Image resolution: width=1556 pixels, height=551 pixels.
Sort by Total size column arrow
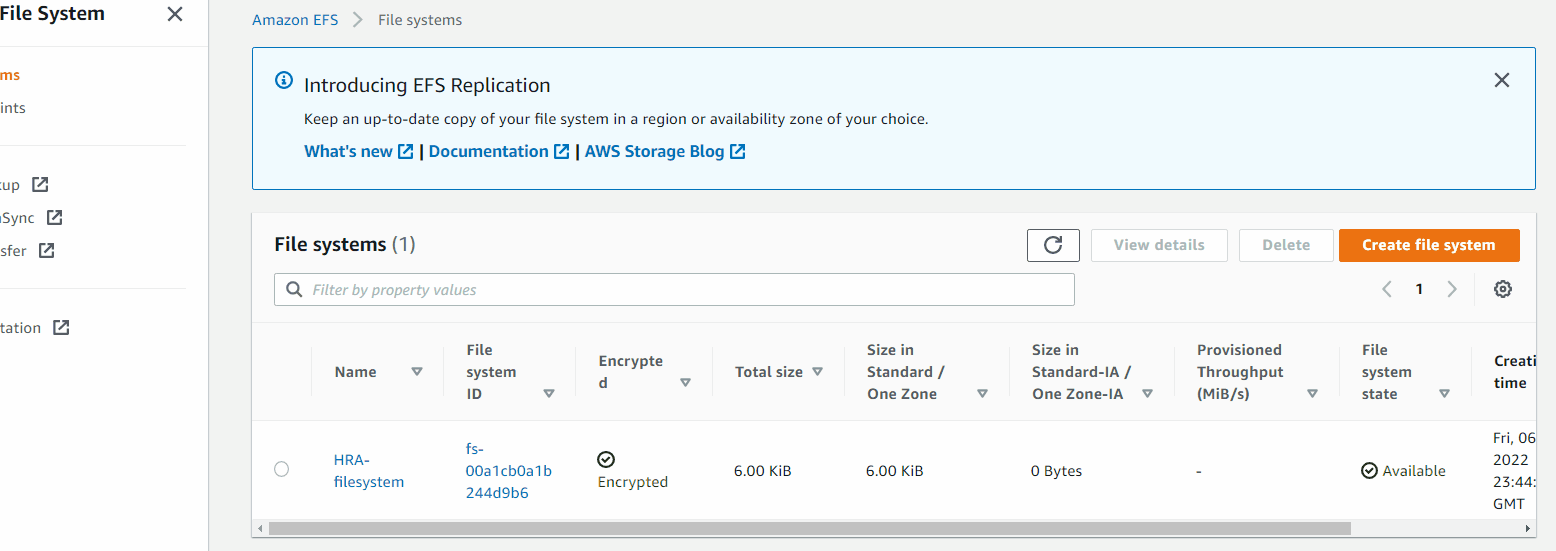click(817, 372)
